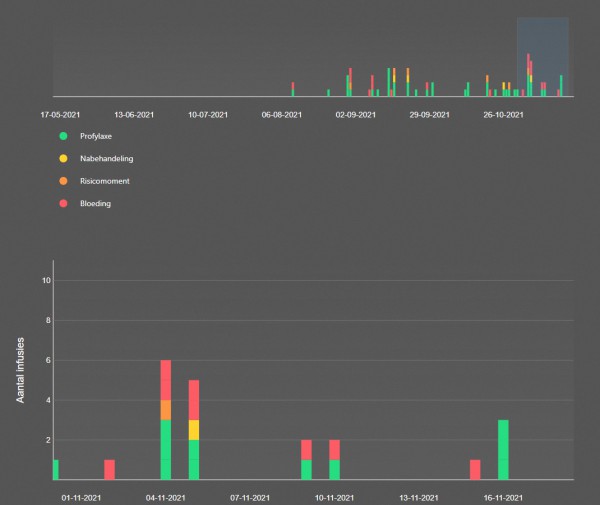Click the 13-11-2021 label on detail axis
This screenshot has width=600, height=505.
pos(420,496)
